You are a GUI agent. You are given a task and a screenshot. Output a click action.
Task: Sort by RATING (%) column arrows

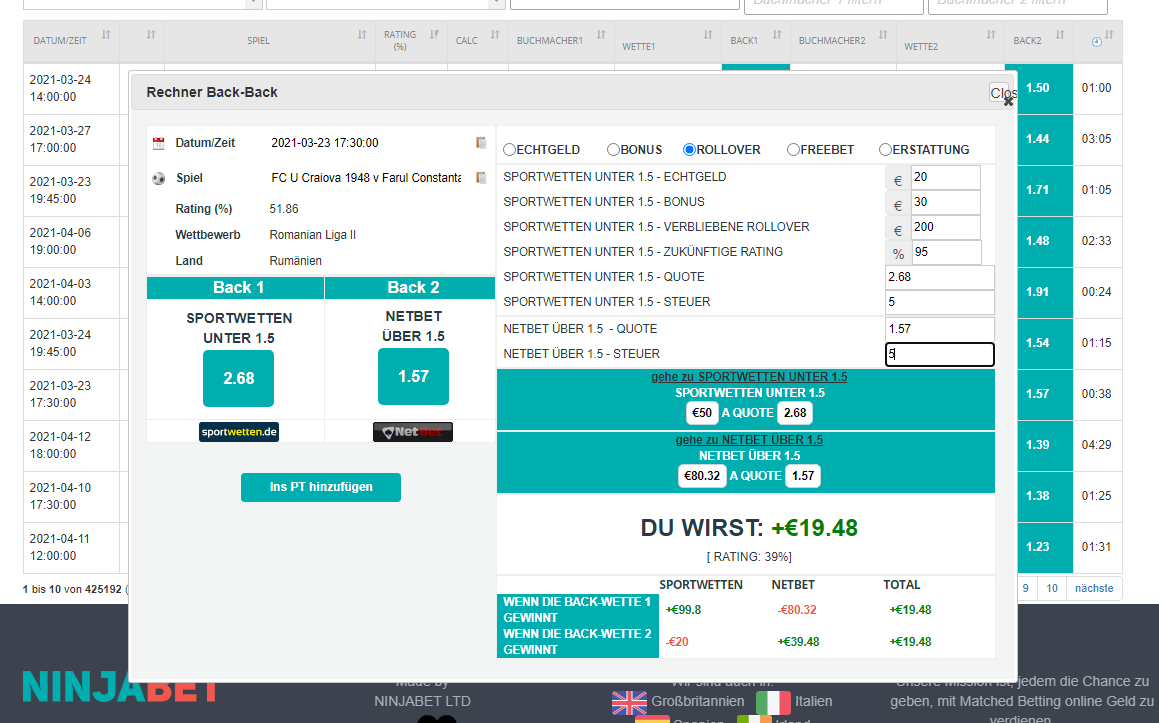(x=435, y=35)
